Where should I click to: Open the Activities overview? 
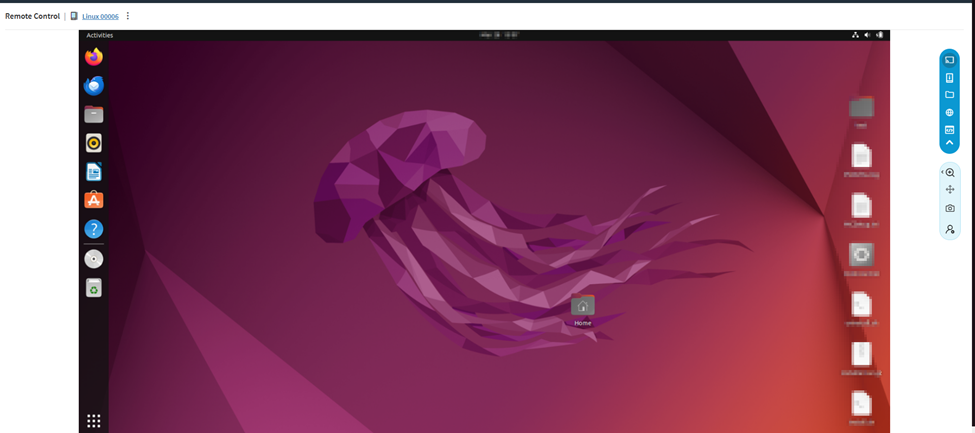(100, 35)
